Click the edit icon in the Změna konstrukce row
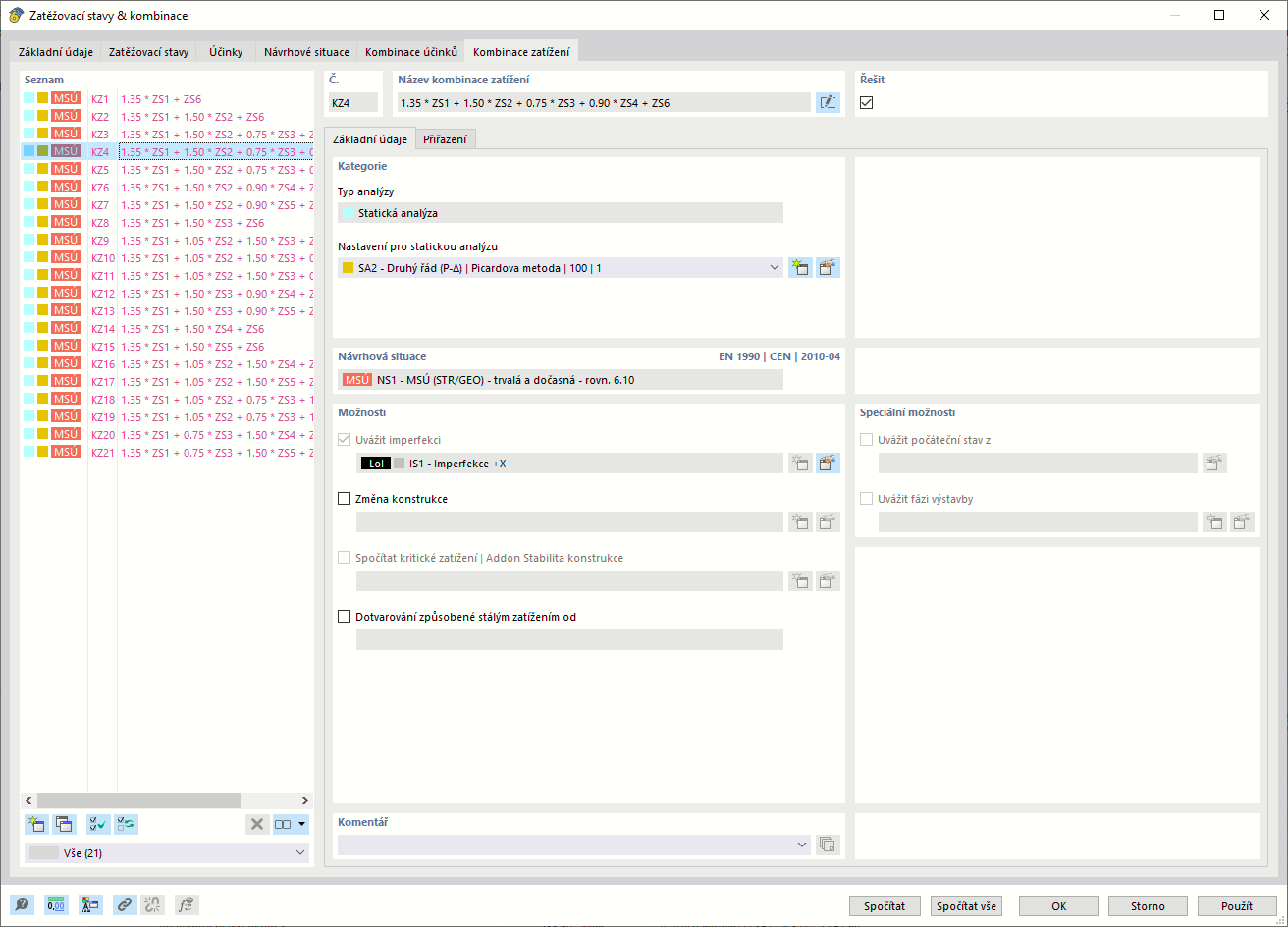Viewport: 1288px width, 927px height. 829,522
